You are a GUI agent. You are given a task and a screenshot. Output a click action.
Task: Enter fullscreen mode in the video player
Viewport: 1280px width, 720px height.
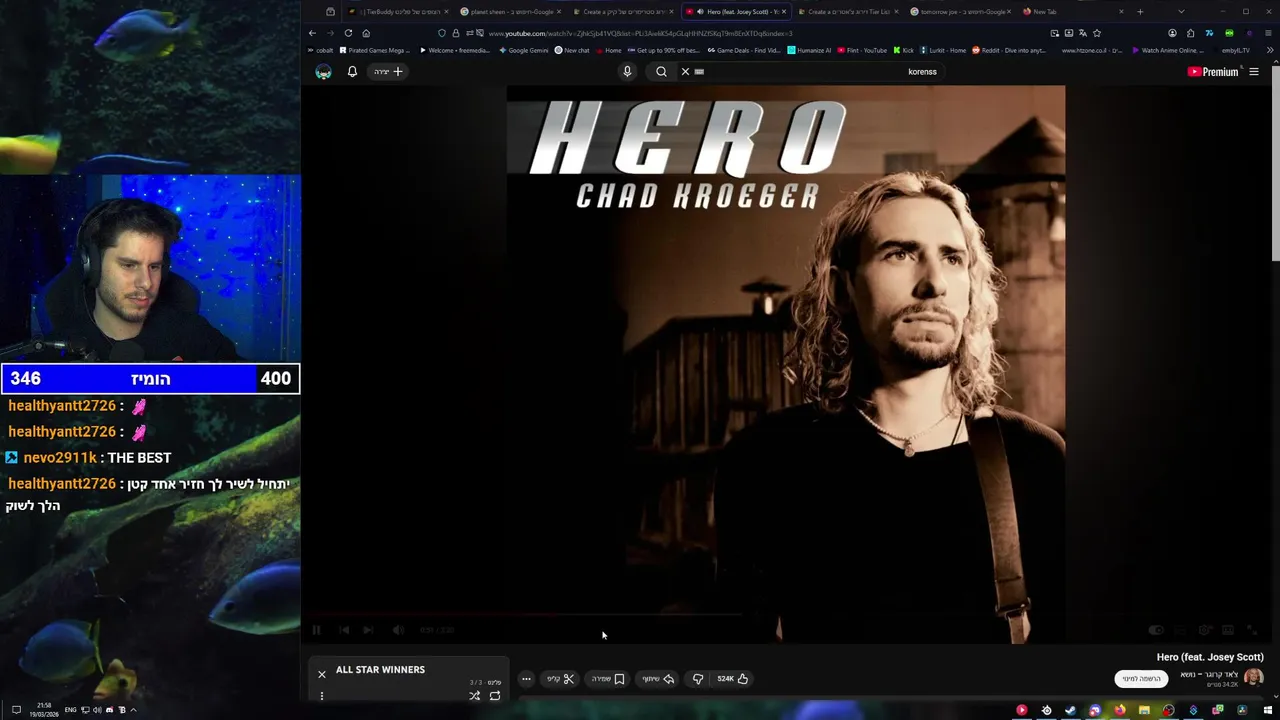tap(1252, 630)
